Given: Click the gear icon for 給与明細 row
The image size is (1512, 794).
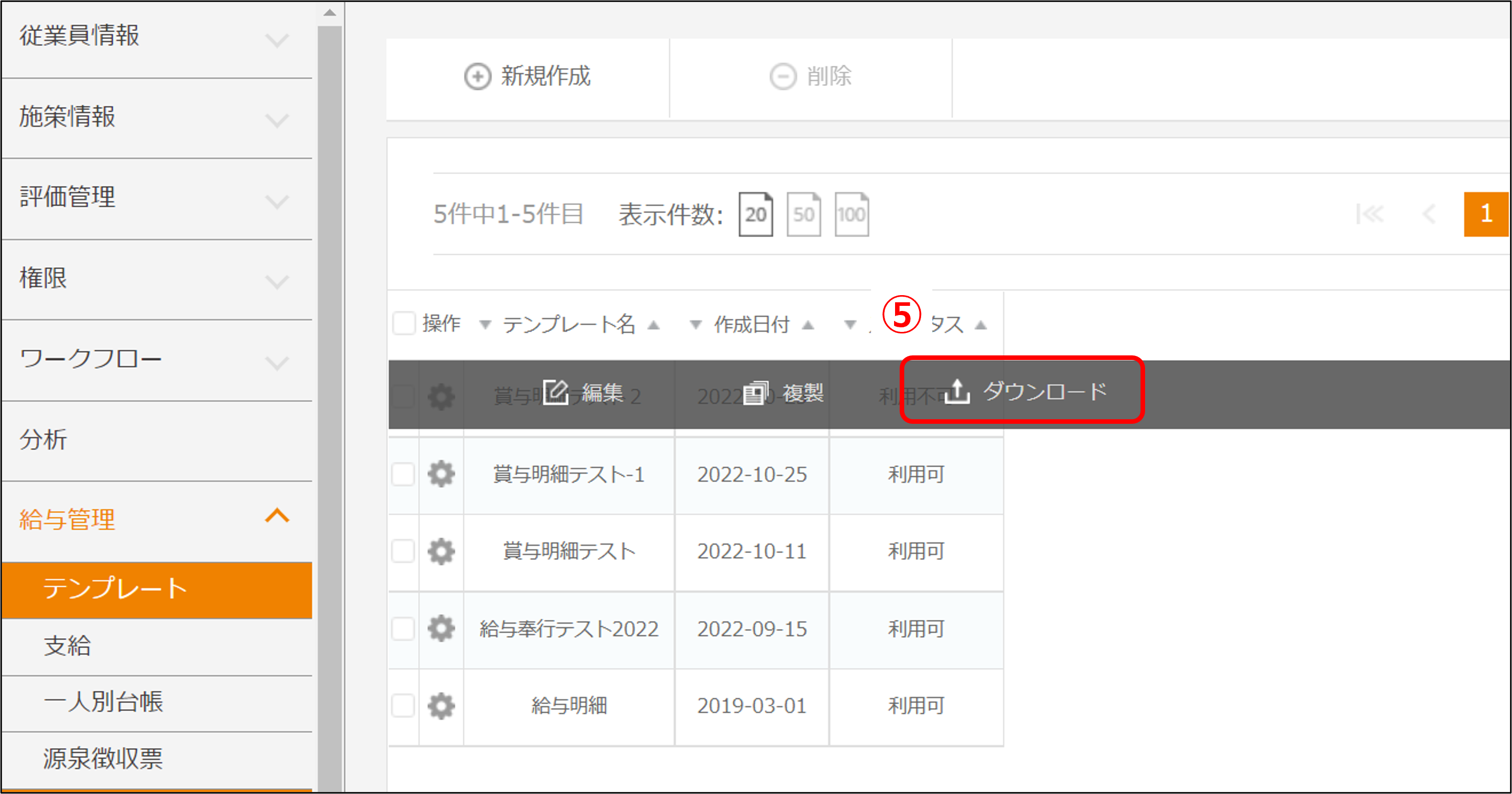Looking at the screenshot, I should [x=441, y=705].
